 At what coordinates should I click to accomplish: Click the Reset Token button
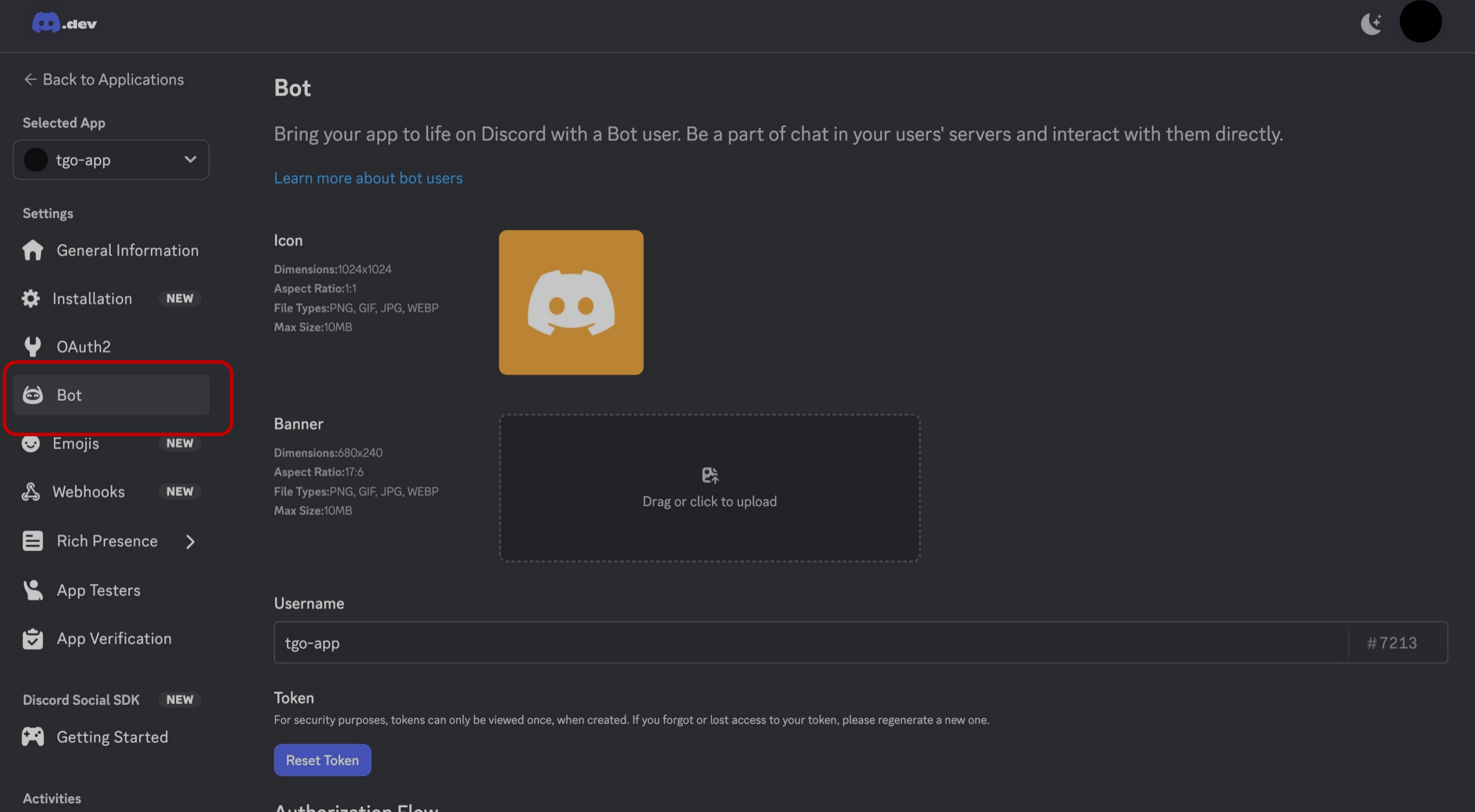[x=322, y=760]
